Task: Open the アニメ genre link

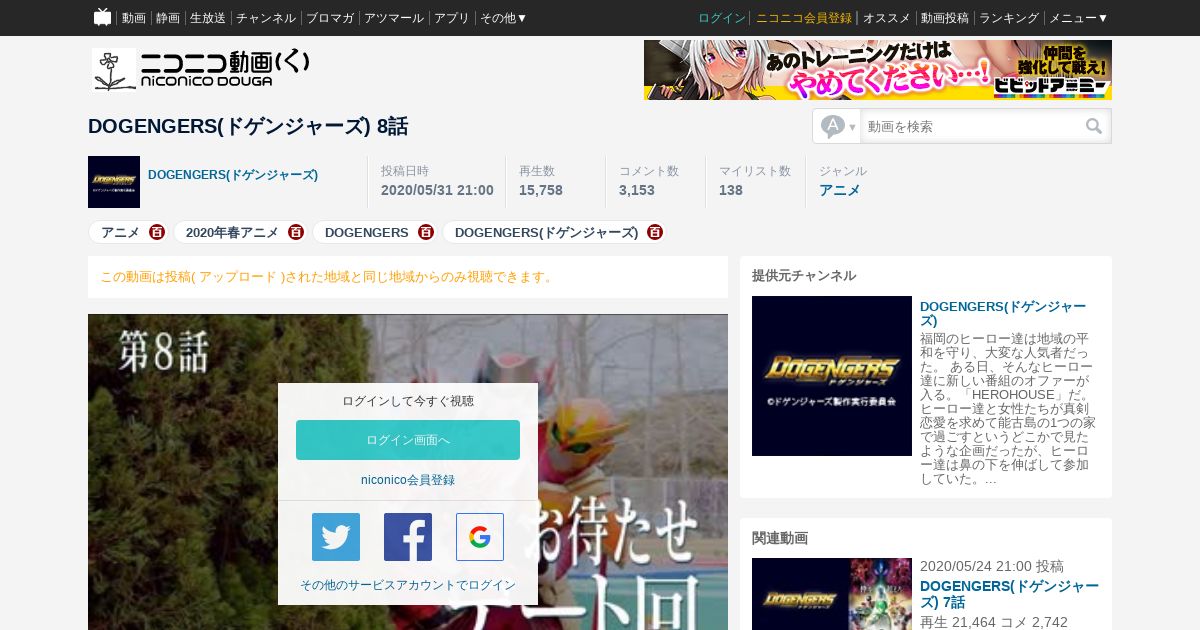Action: pyautogui.click(x=840, y=190)
